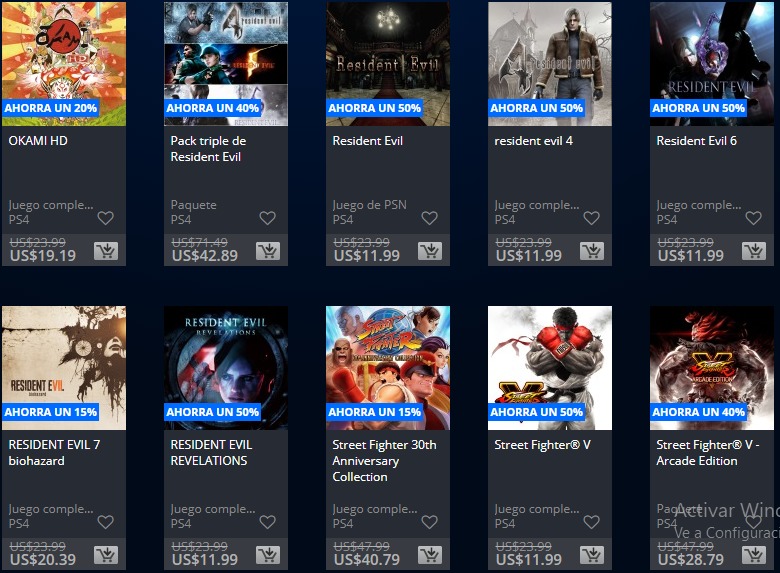Toggle wishlist heart for RESIDENT EVIL REVELATIONS
Viewport: 780px width, 573px height.
tap(268, 522)
